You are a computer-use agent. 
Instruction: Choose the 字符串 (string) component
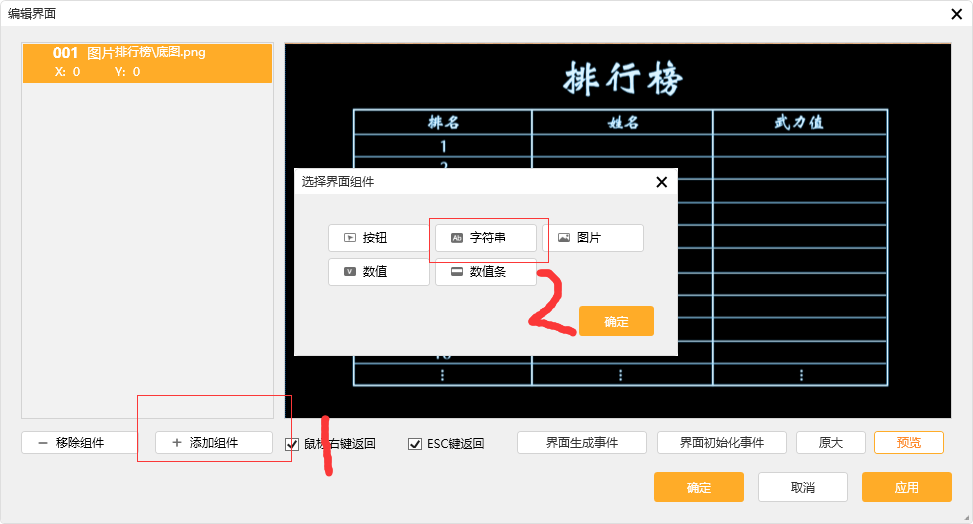[486, 238]
